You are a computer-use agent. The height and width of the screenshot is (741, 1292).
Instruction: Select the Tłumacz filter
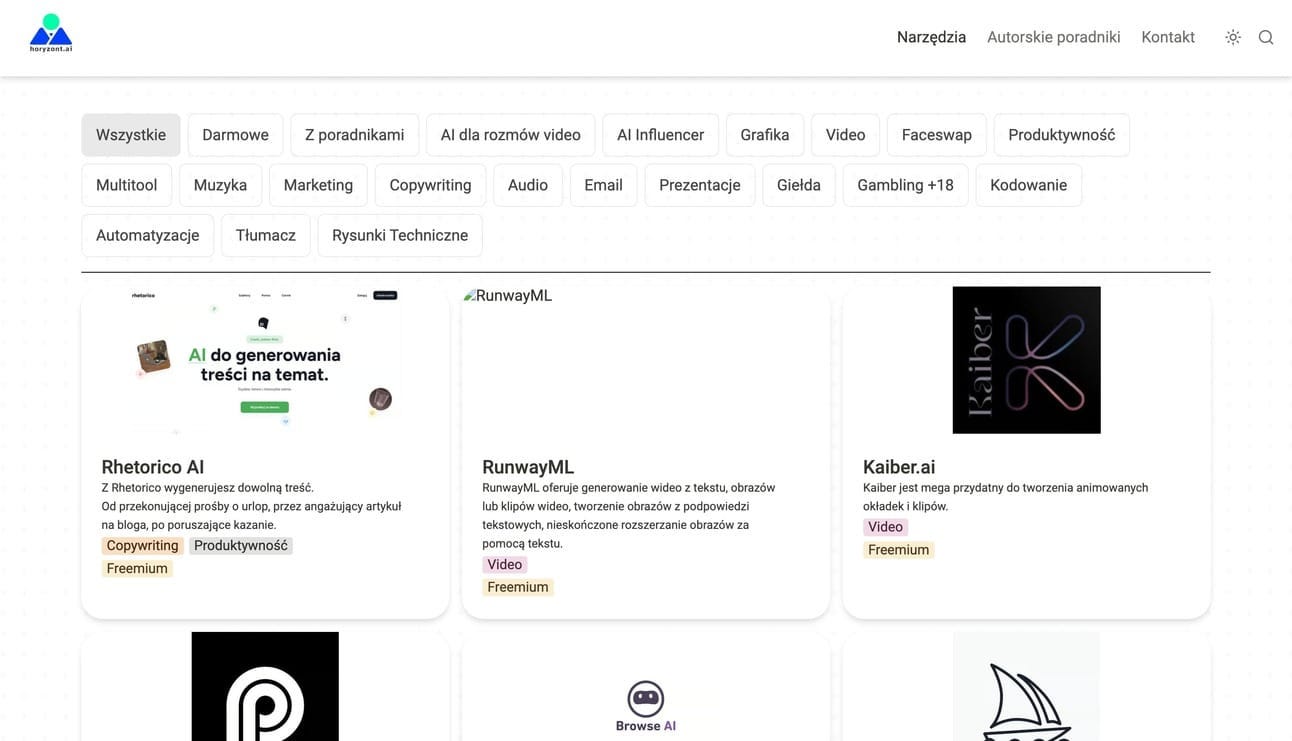click(x=266, y=235)
